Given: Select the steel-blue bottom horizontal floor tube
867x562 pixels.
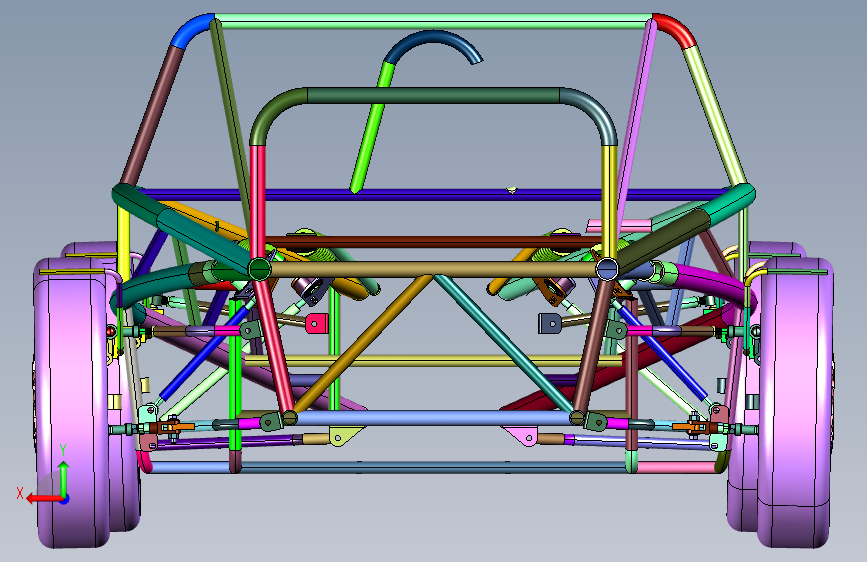Looking at the screenshot, I should 434,468.
